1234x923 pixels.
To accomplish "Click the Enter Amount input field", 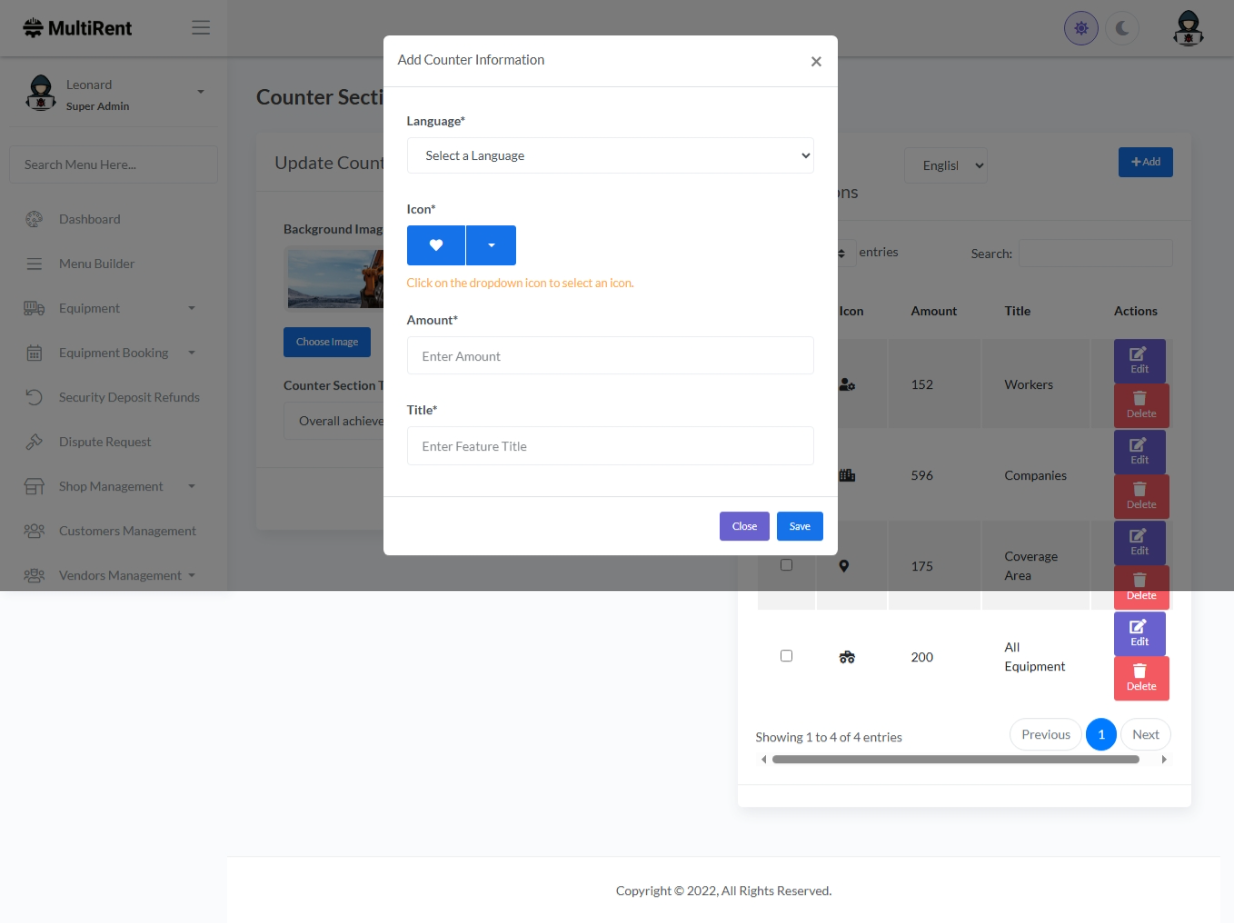I will tap(610, 356).
